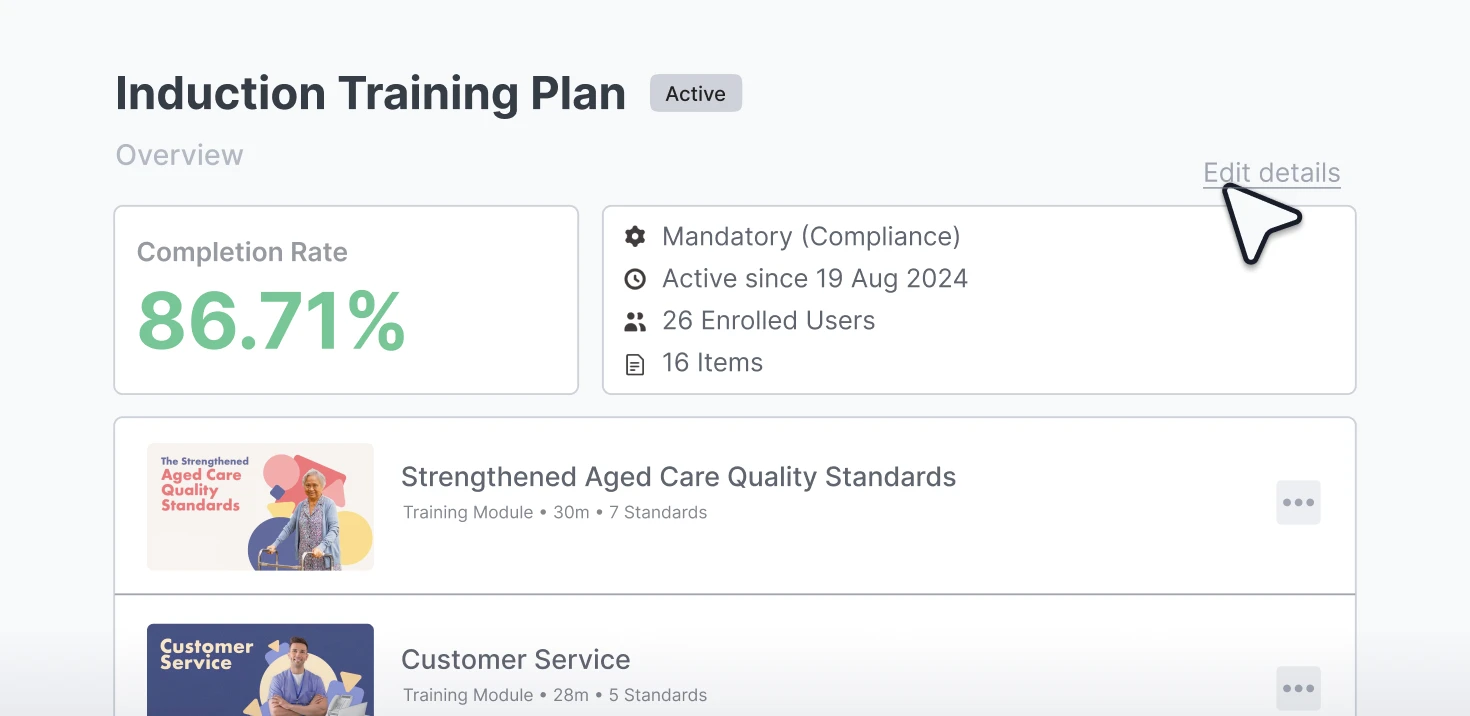Click the Completion Rate card
Viewport: 1470px width, 716px height.
pos(346,299)
